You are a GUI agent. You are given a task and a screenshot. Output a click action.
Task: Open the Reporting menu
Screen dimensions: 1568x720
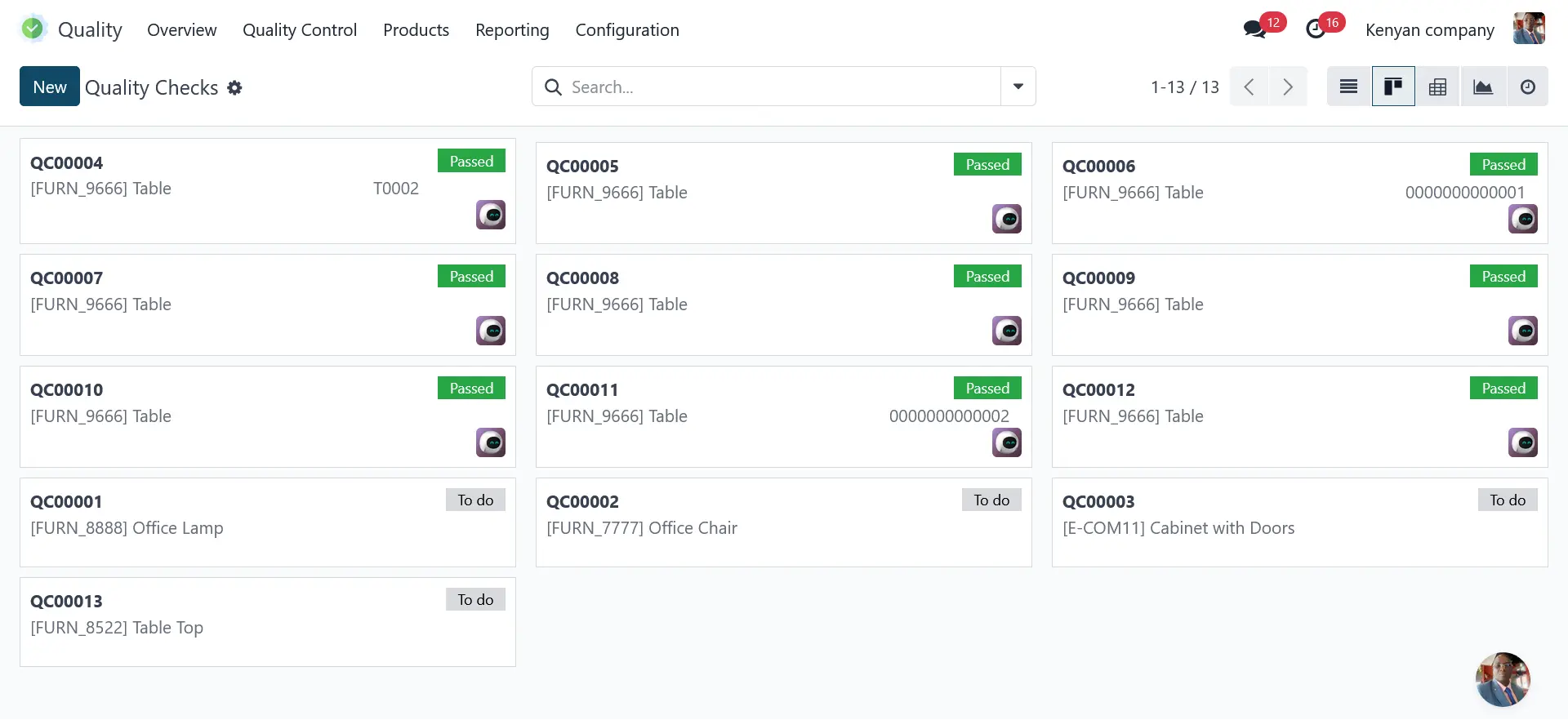512,30
